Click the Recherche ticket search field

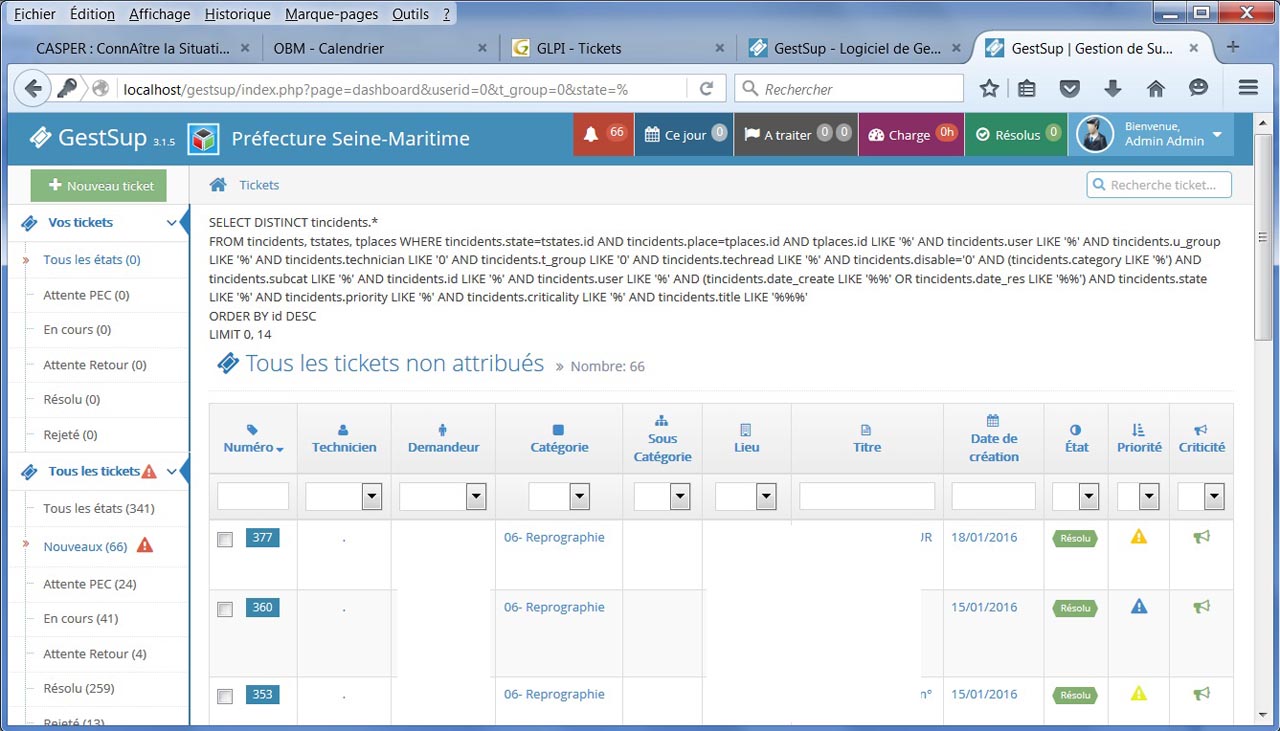[x=1159, y=185]
